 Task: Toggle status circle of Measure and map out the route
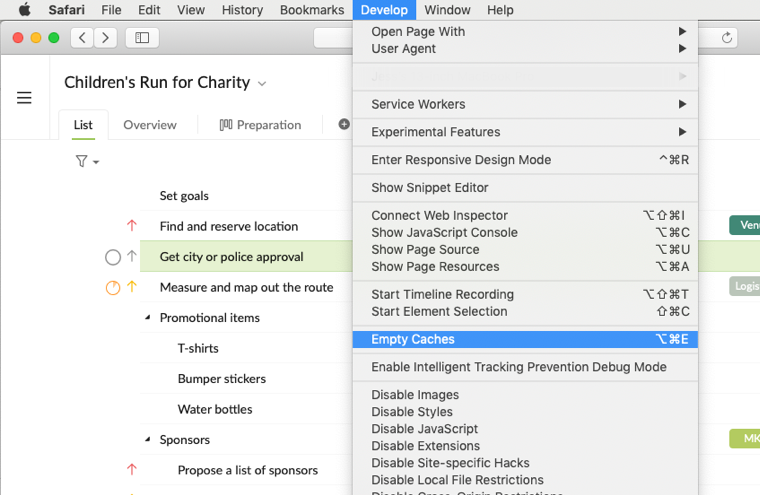point(112,287)
